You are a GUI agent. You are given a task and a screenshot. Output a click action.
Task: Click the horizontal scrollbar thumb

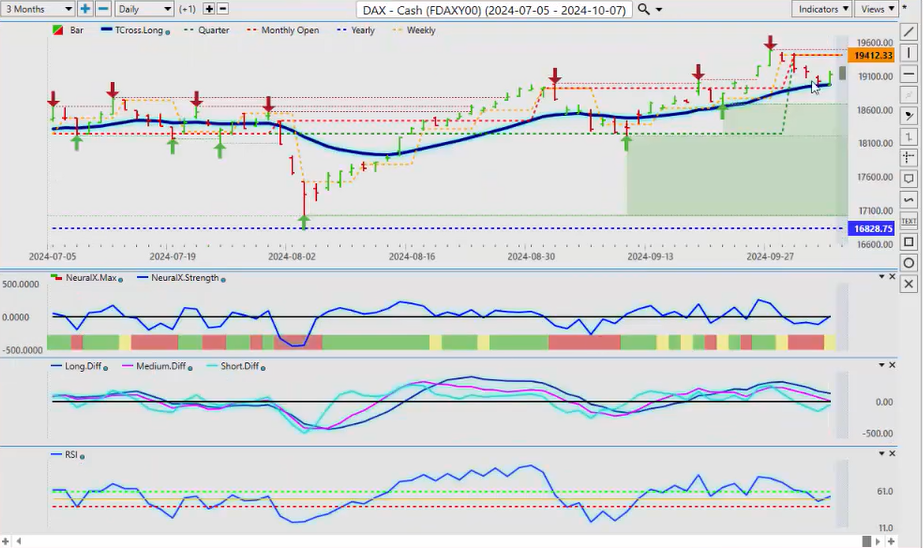(x=866, y=541)
